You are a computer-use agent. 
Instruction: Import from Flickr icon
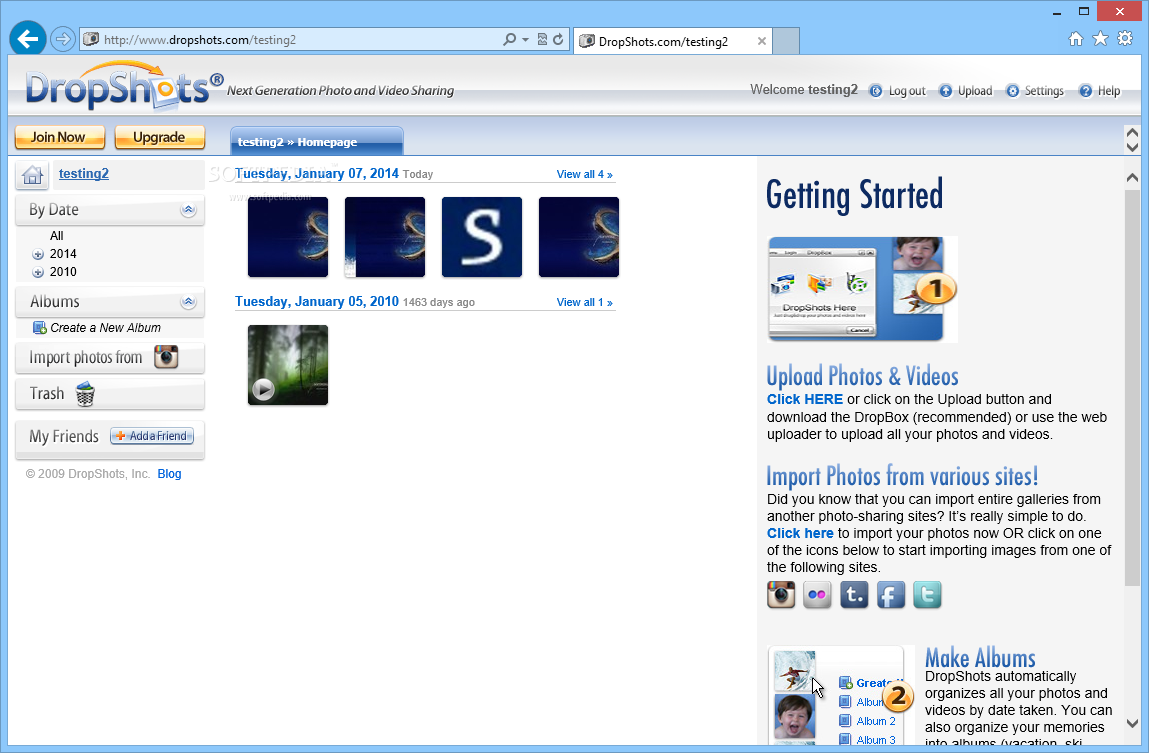817,595
